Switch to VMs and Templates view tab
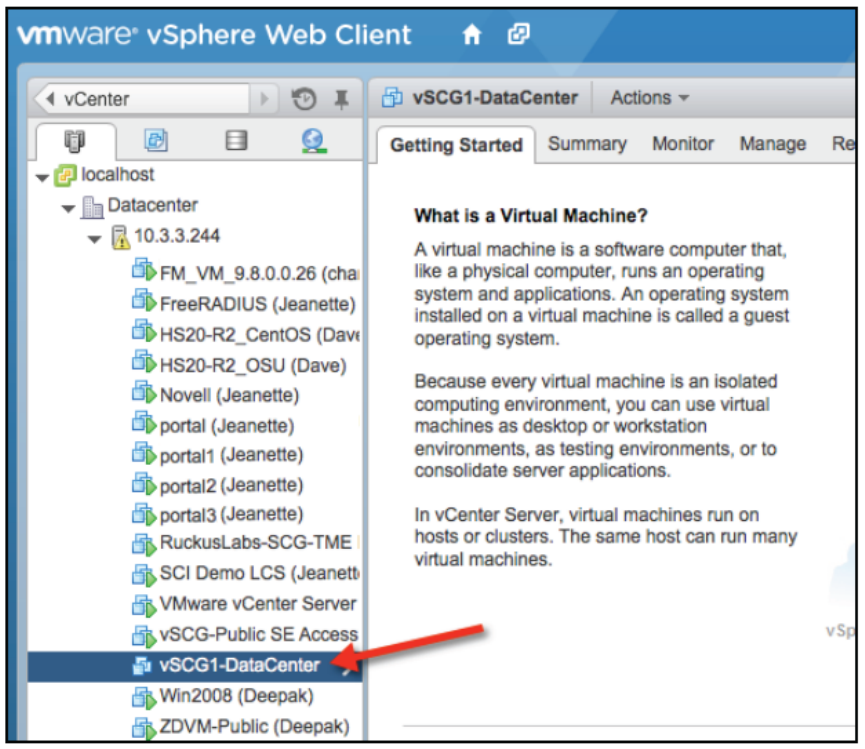The width and height of the screenshot is (865, 749). (156, 140)
